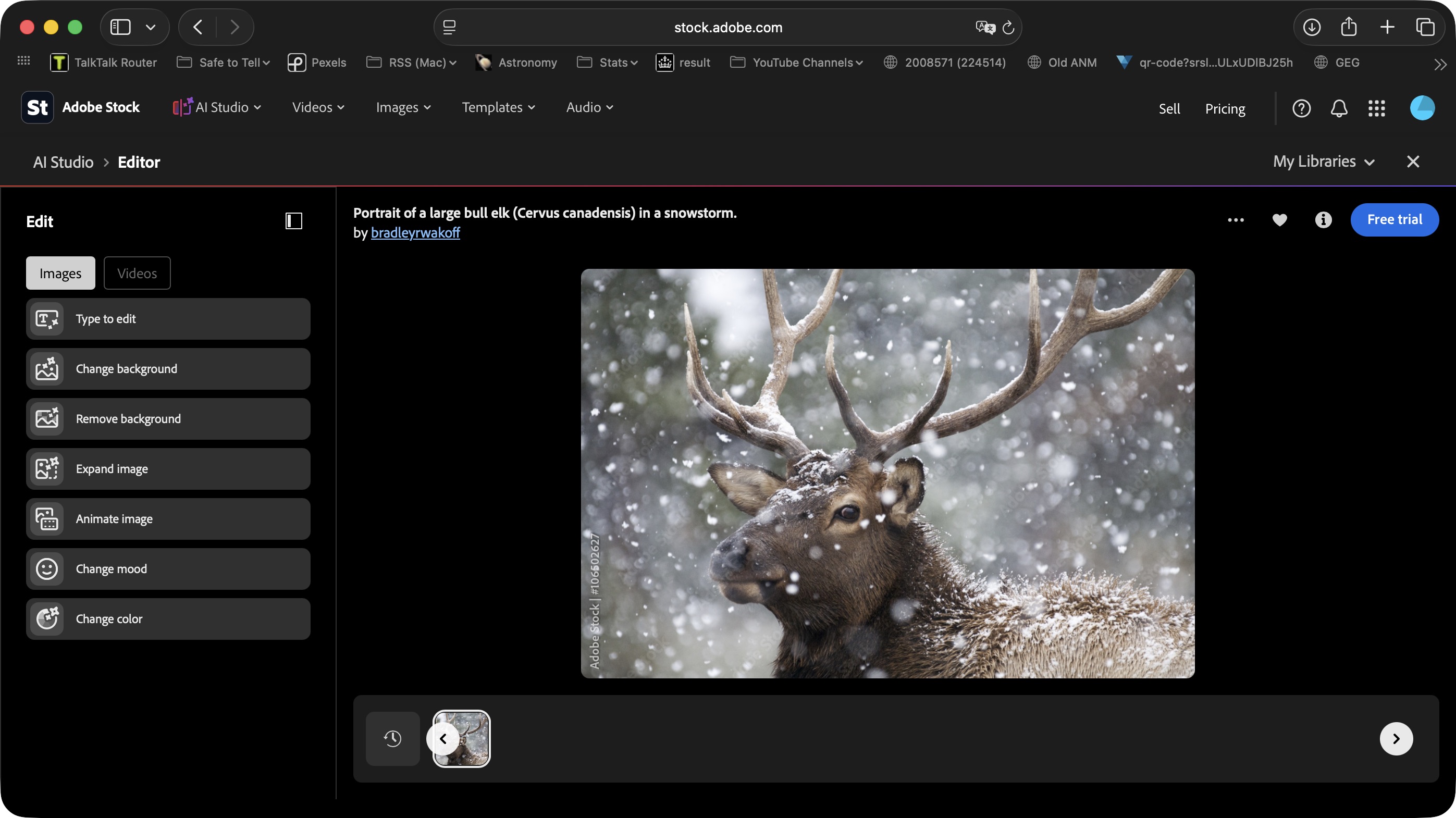Reload the page in Safari
Screen dimensions: 1456x818
tap(1008, 27)
